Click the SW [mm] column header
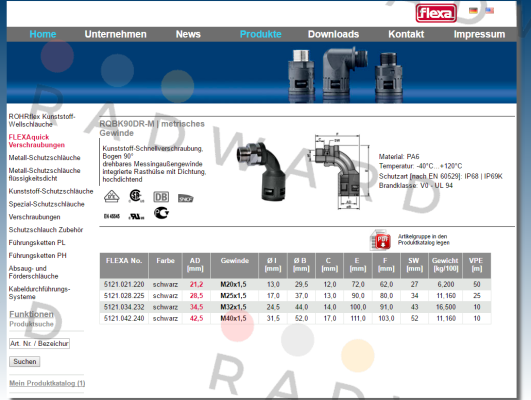 [x=414, y=265]
